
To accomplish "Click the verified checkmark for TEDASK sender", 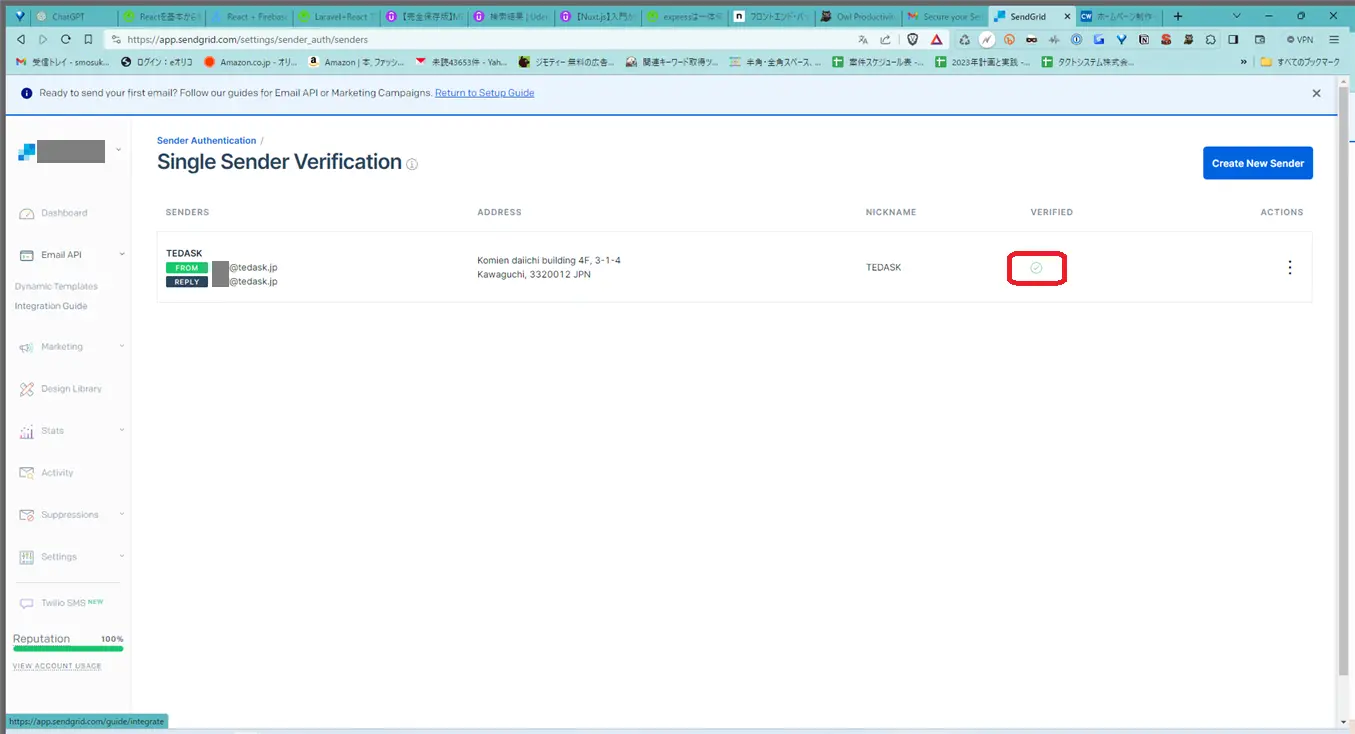I will 1036,268.
